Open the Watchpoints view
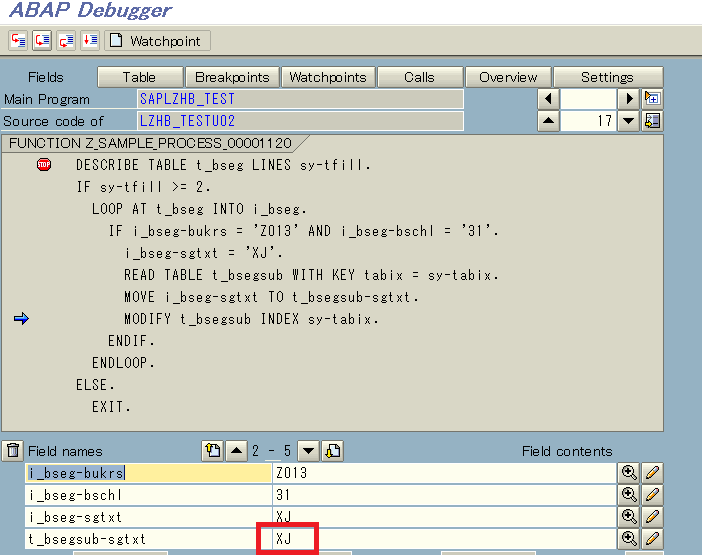 point(328,77)
